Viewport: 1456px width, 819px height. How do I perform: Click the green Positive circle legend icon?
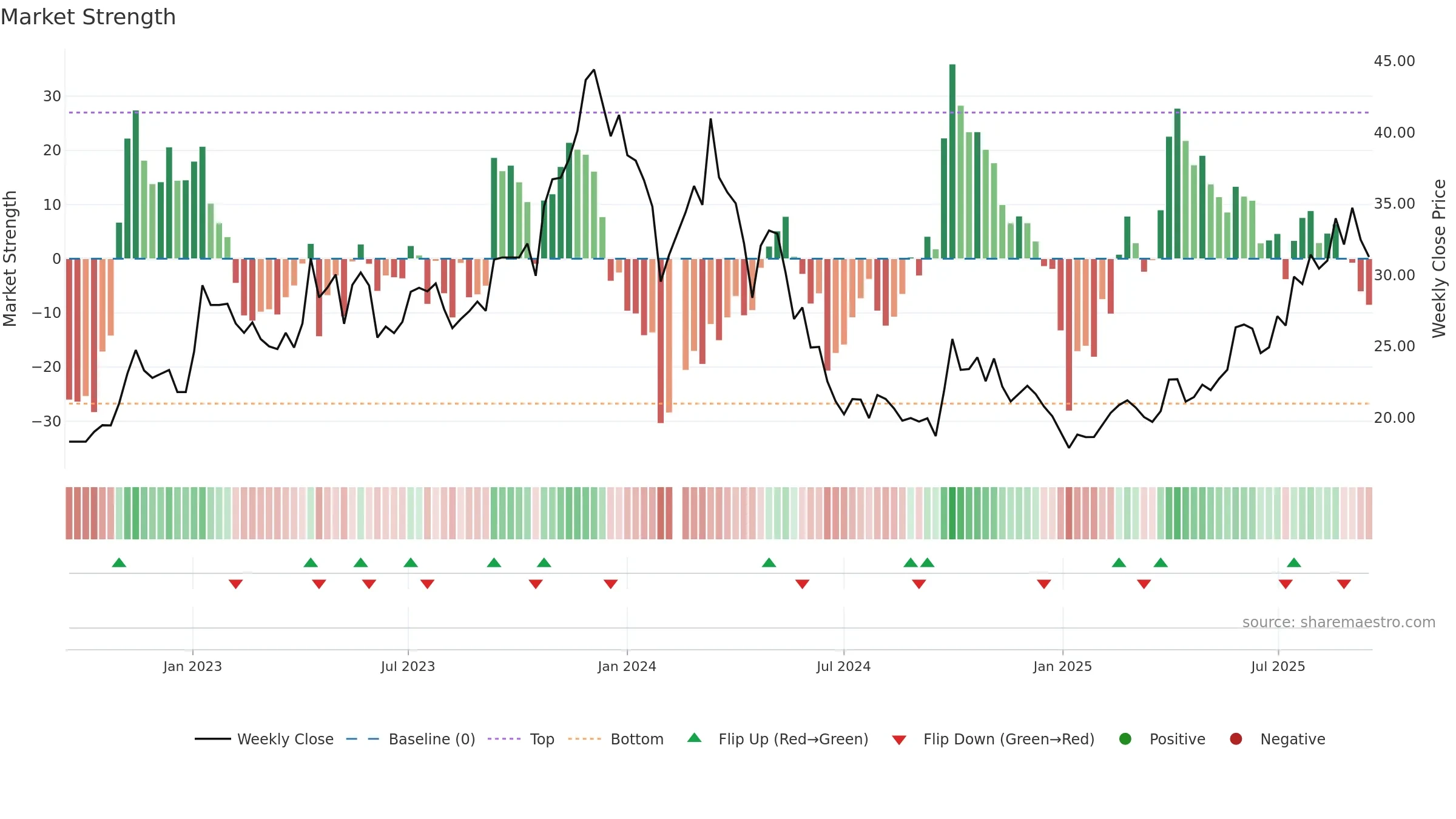coord(1125,739)
